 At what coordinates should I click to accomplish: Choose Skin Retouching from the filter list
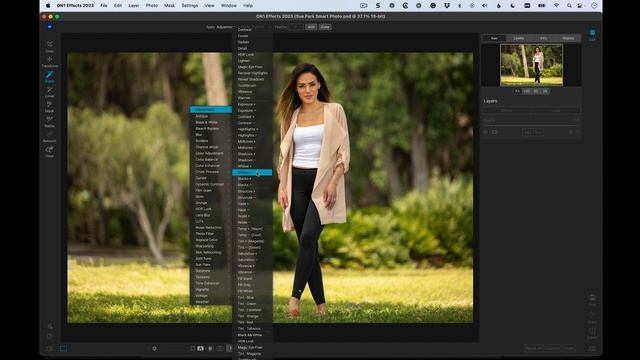211,252
